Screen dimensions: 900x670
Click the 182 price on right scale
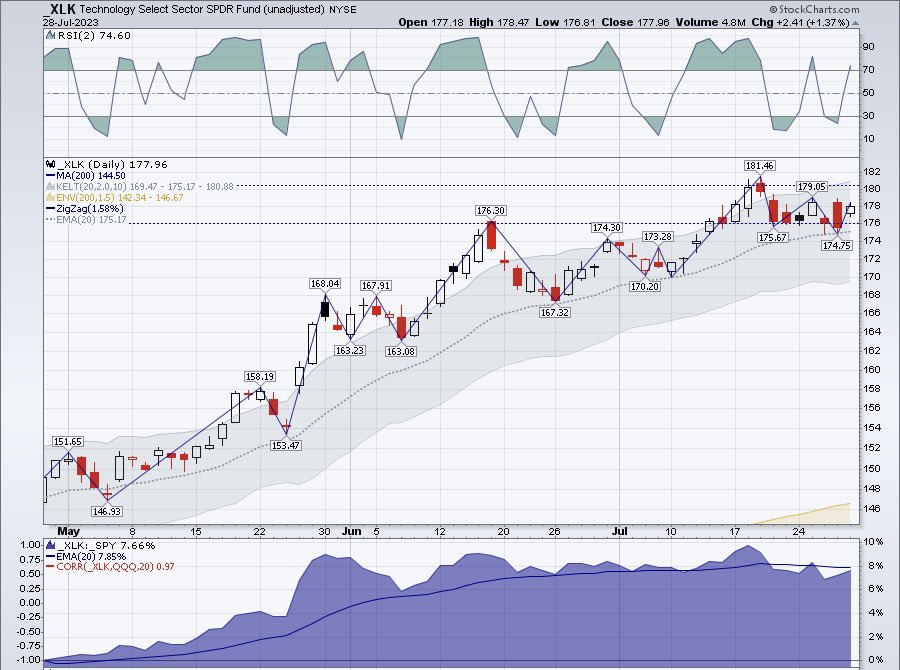pyautogui.click(x=871, y=172)
